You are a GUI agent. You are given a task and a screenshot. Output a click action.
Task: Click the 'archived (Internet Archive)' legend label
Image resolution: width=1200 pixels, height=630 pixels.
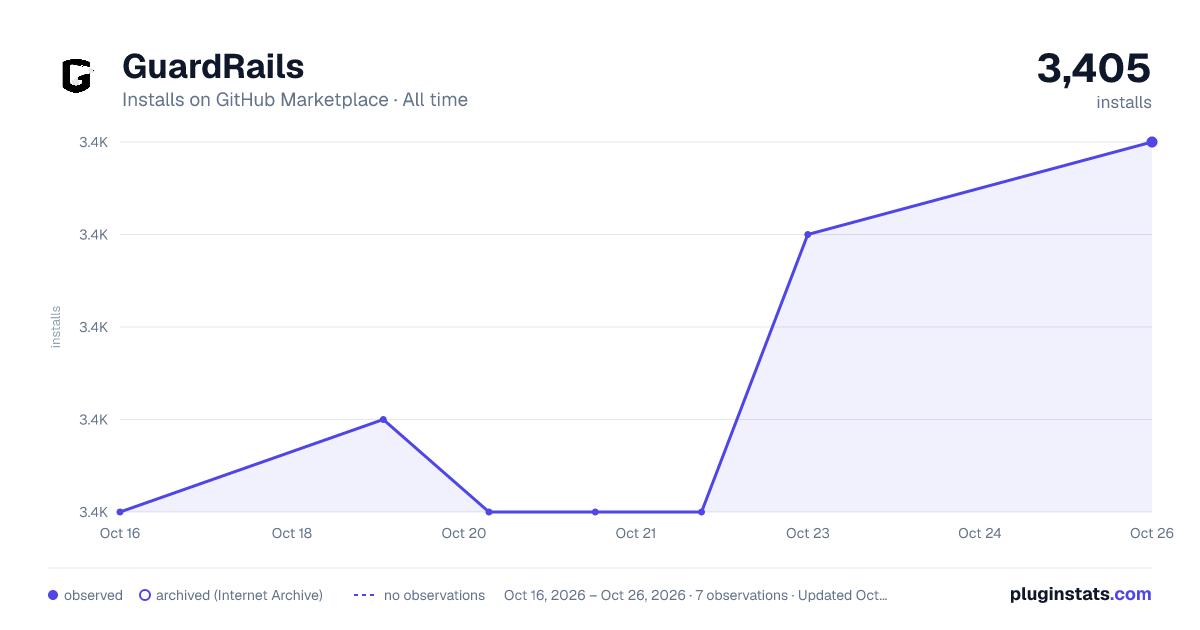tap(239, 595)
